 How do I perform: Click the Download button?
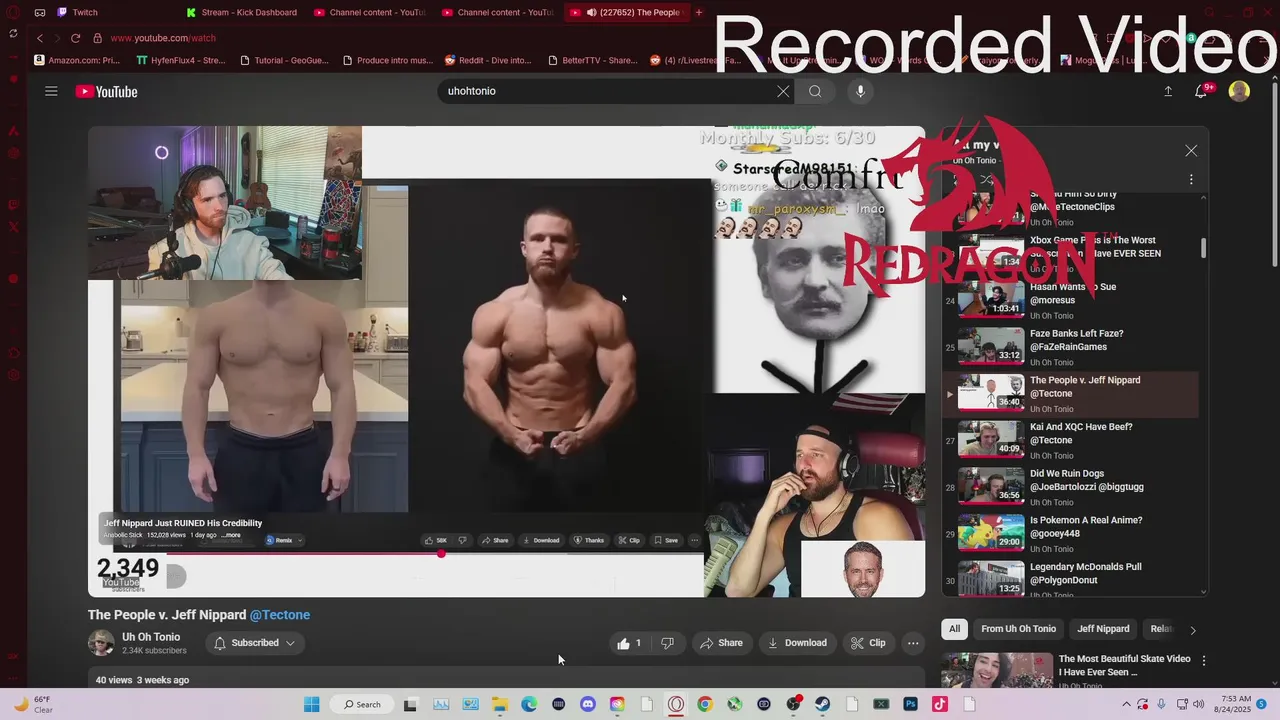[x=797, y=643]
